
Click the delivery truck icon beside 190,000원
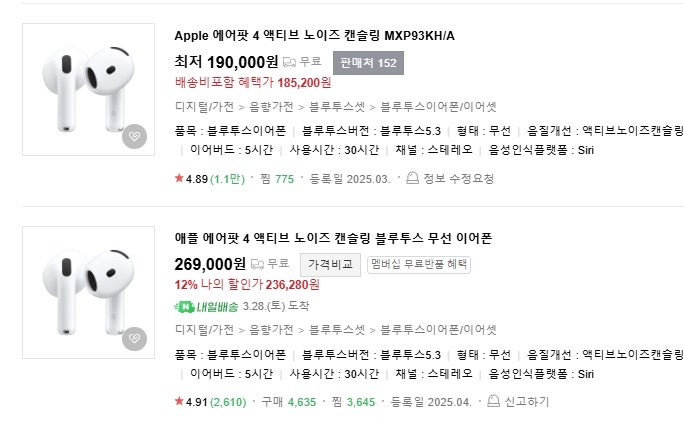point(290,62)
